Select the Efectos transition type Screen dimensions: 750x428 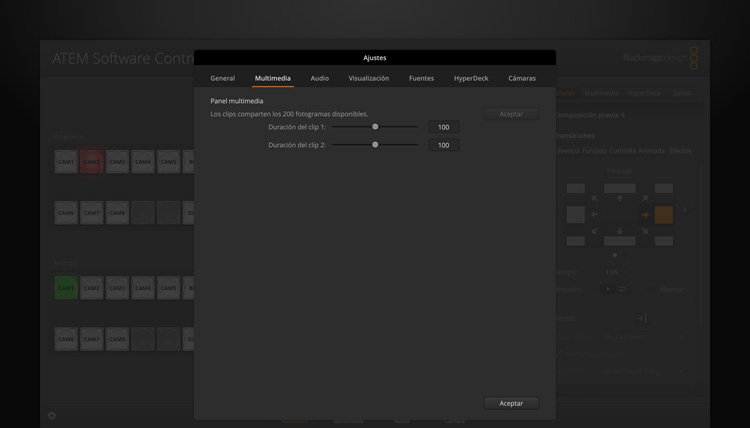point(680,151)
